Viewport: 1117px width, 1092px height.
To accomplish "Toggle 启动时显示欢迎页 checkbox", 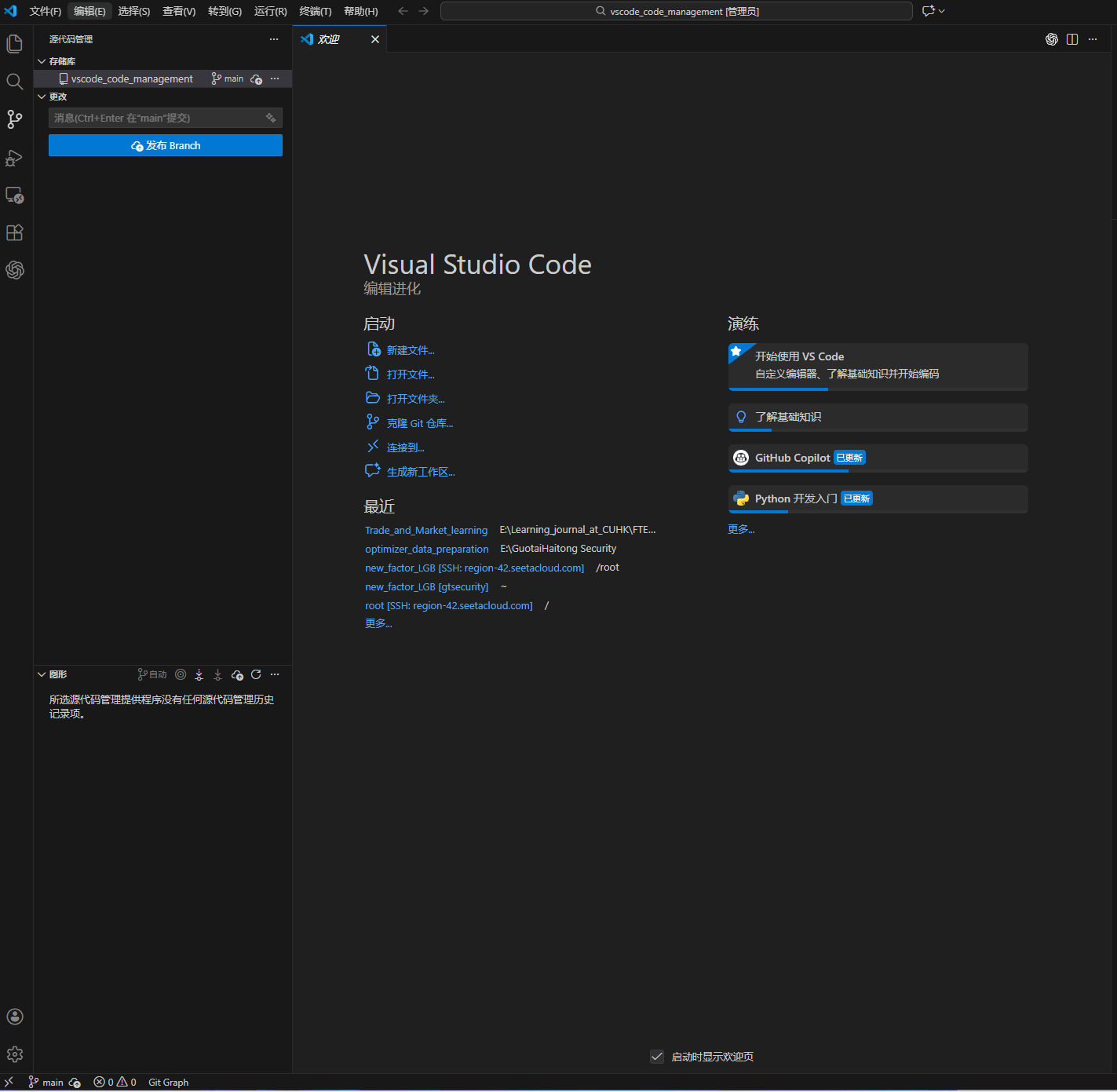I will click(657, 1057).
